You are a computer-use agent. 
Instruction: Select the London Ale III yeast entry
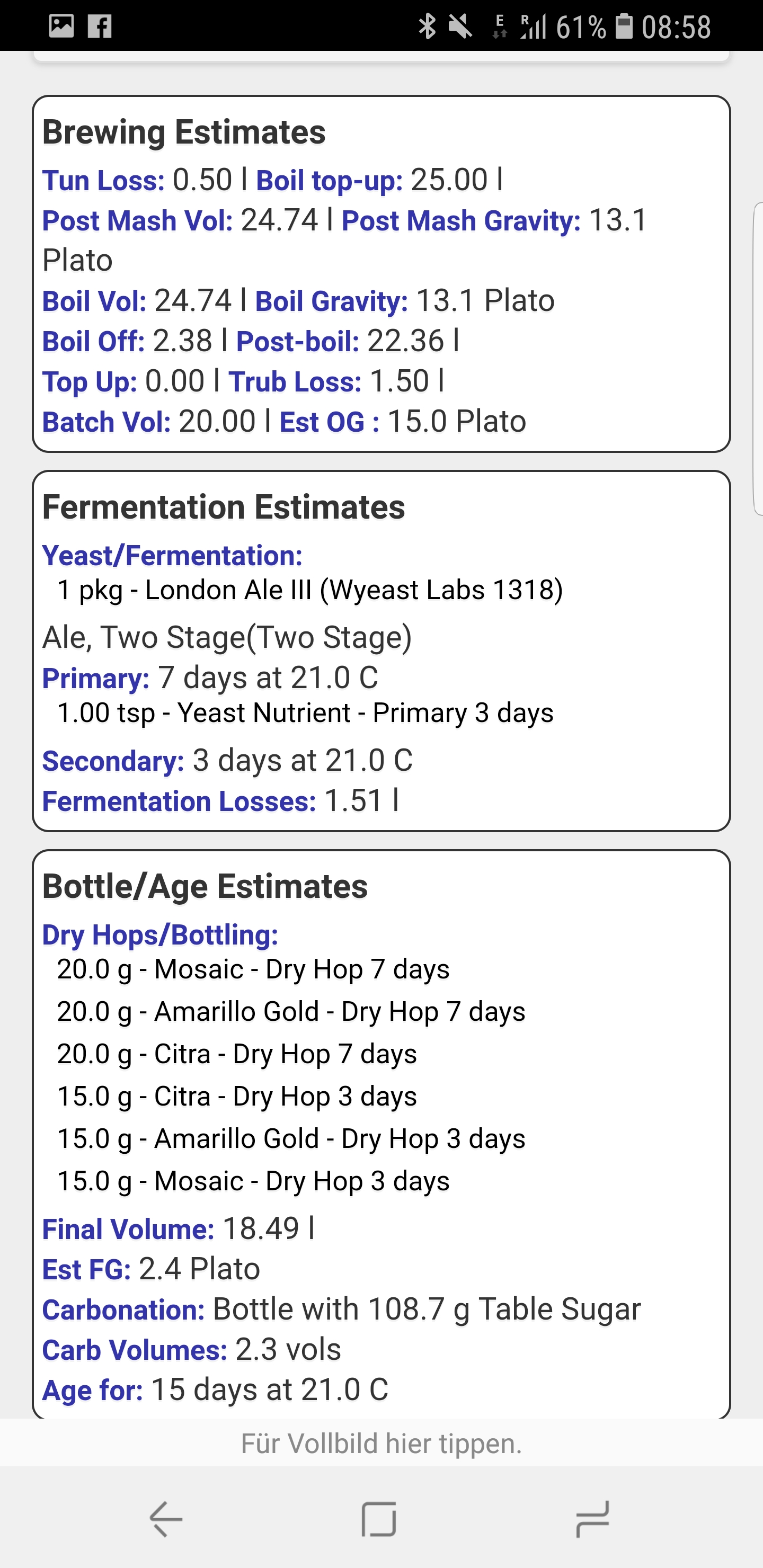tap(309, 590)
